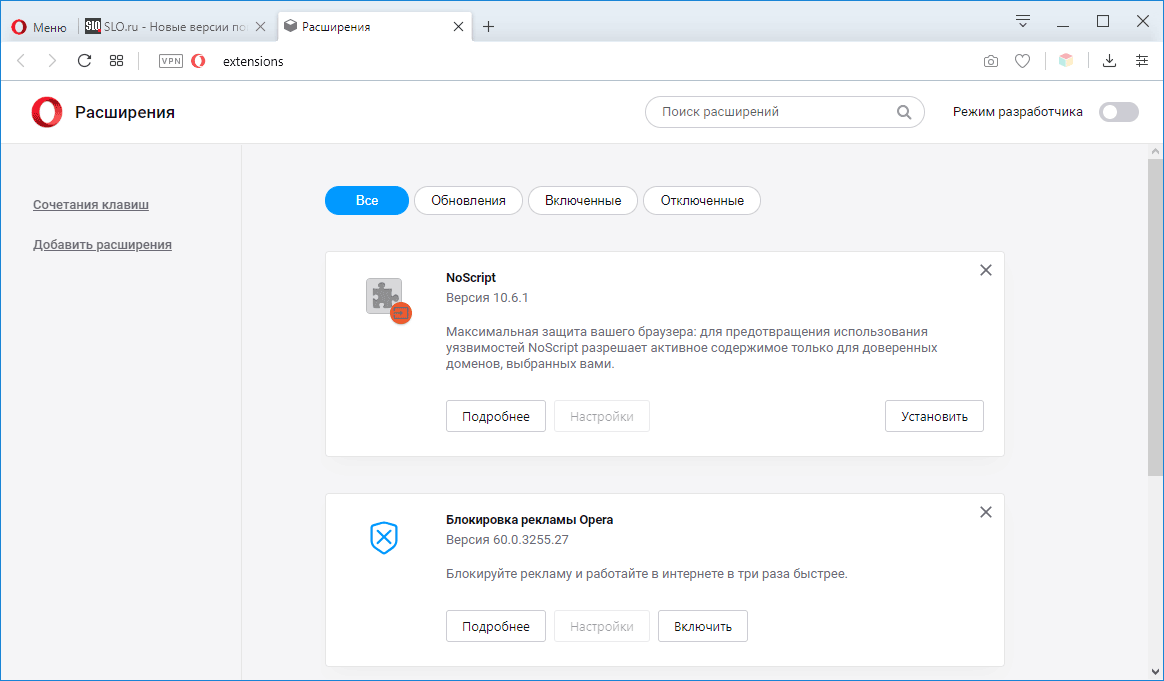The image size is (1164, 681).
Task: Open the tab menu icon in title bar
Action: click(x=1023, y=22)
